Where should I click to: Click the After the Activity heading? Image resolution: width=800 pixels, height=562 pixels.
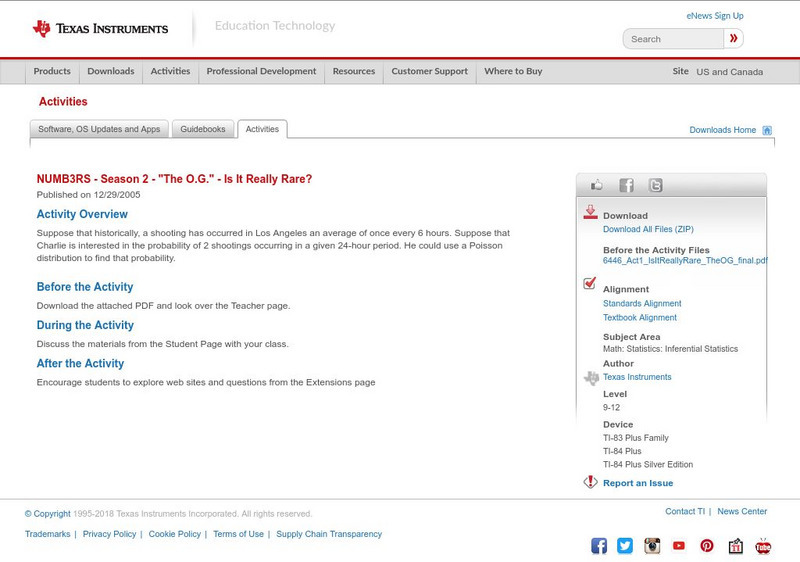(80, 363)
